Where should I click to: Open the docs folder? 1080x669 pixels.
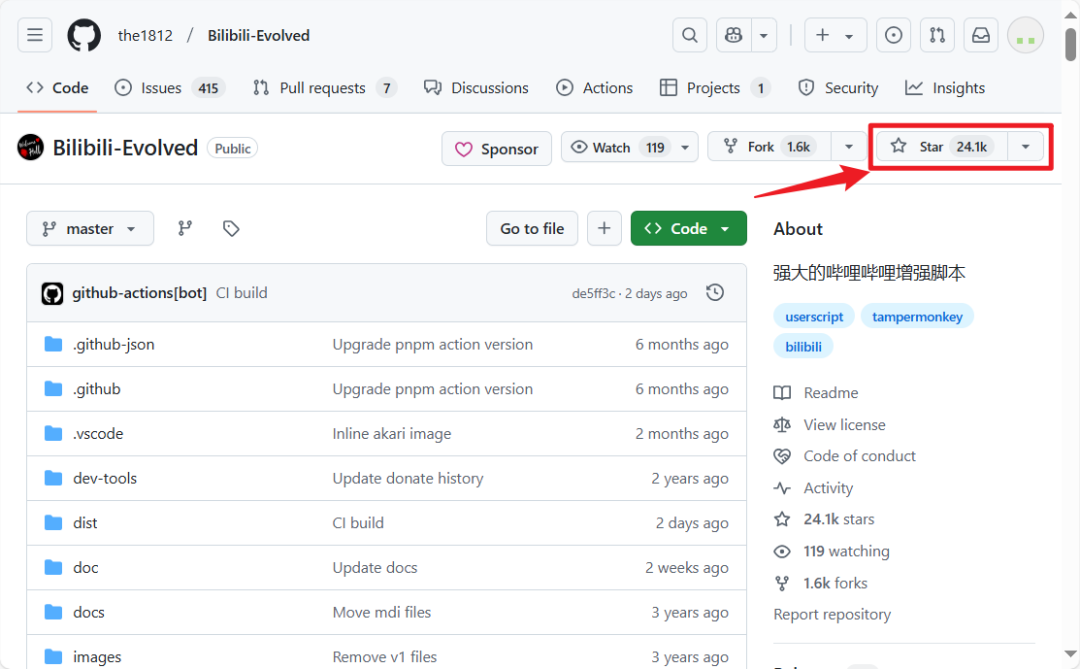click(89, 613)
